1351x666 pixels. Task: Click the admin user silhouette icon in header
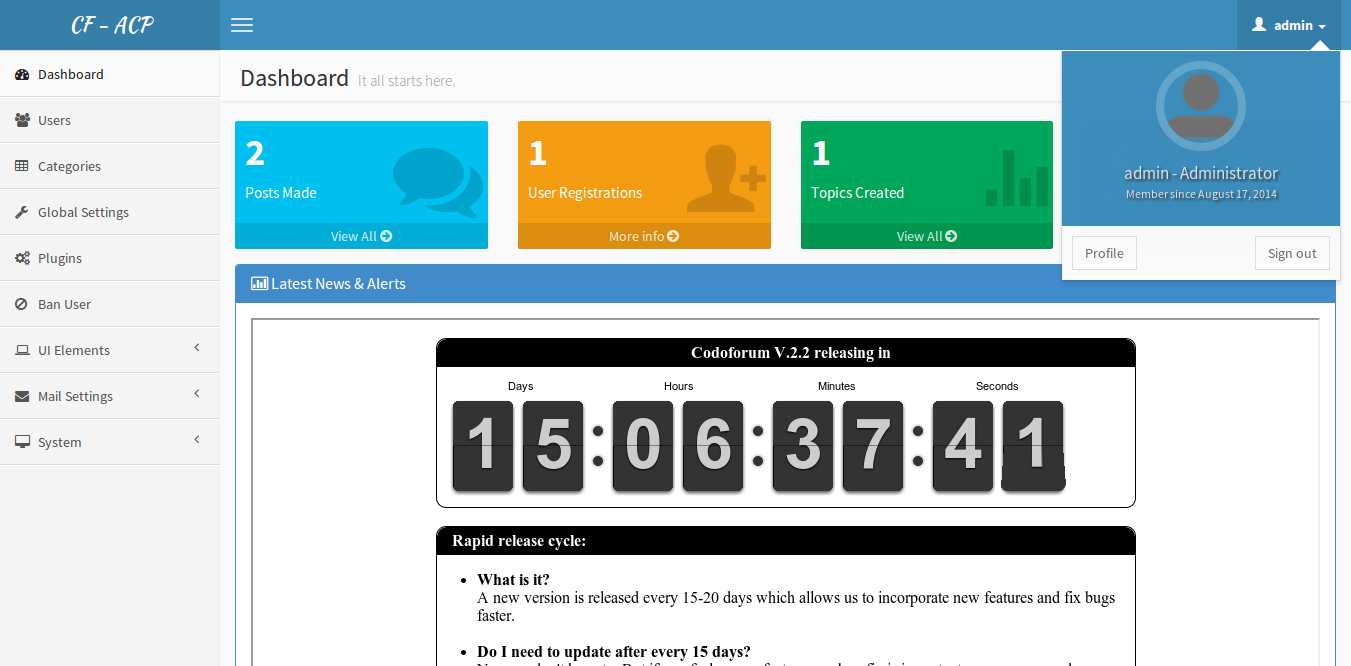click(1259, 25)
